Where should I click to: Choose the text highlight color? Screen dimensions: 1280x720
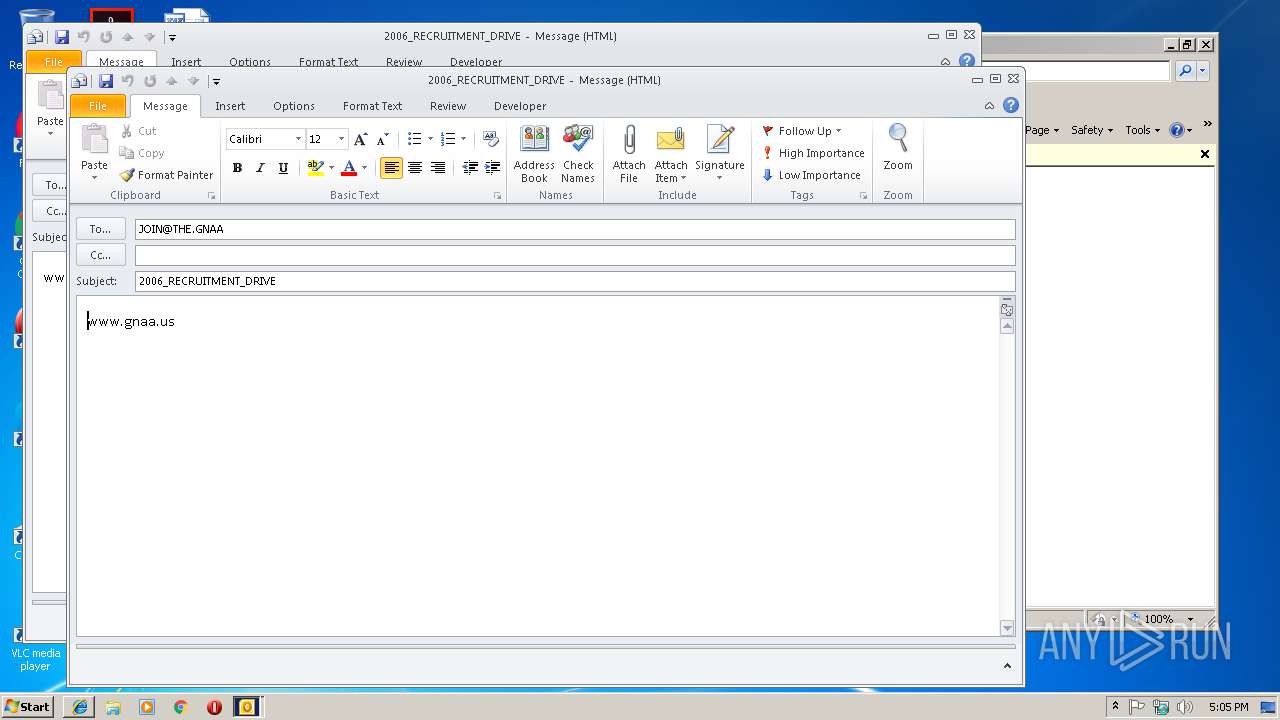[315, 168]
